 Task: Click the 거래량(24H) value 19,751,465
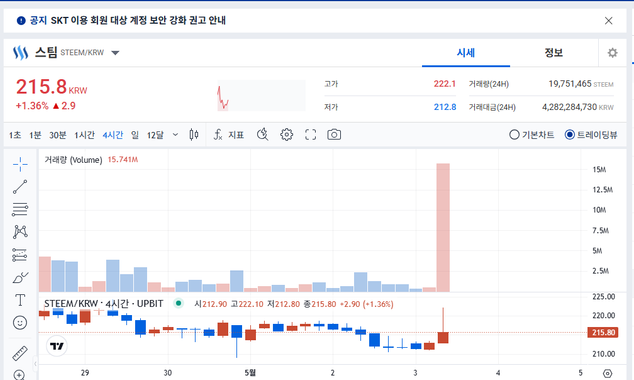(x=570, y=84)
